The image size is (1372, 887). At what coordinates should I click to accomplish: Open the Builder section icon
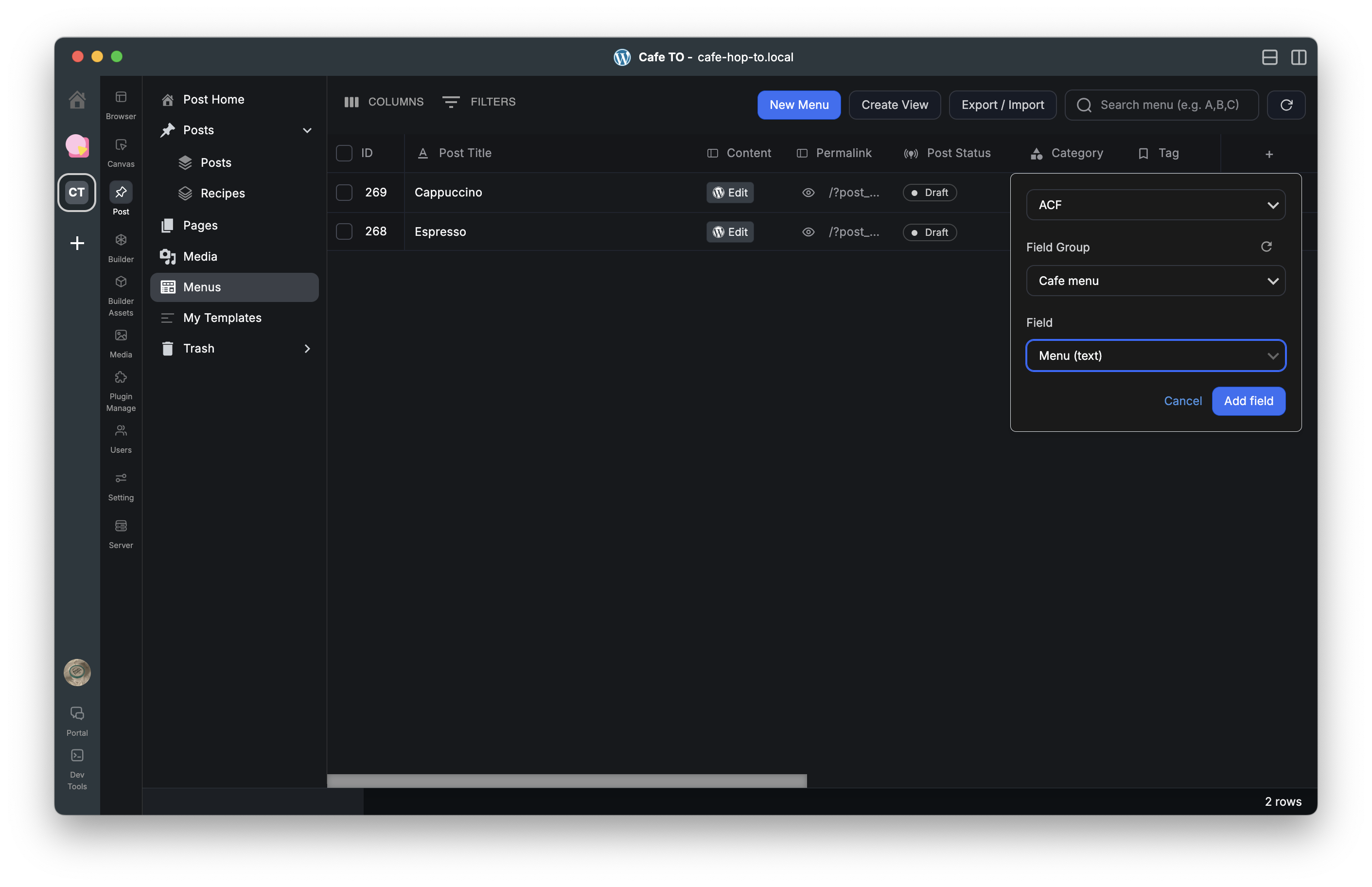coord(121,240)
